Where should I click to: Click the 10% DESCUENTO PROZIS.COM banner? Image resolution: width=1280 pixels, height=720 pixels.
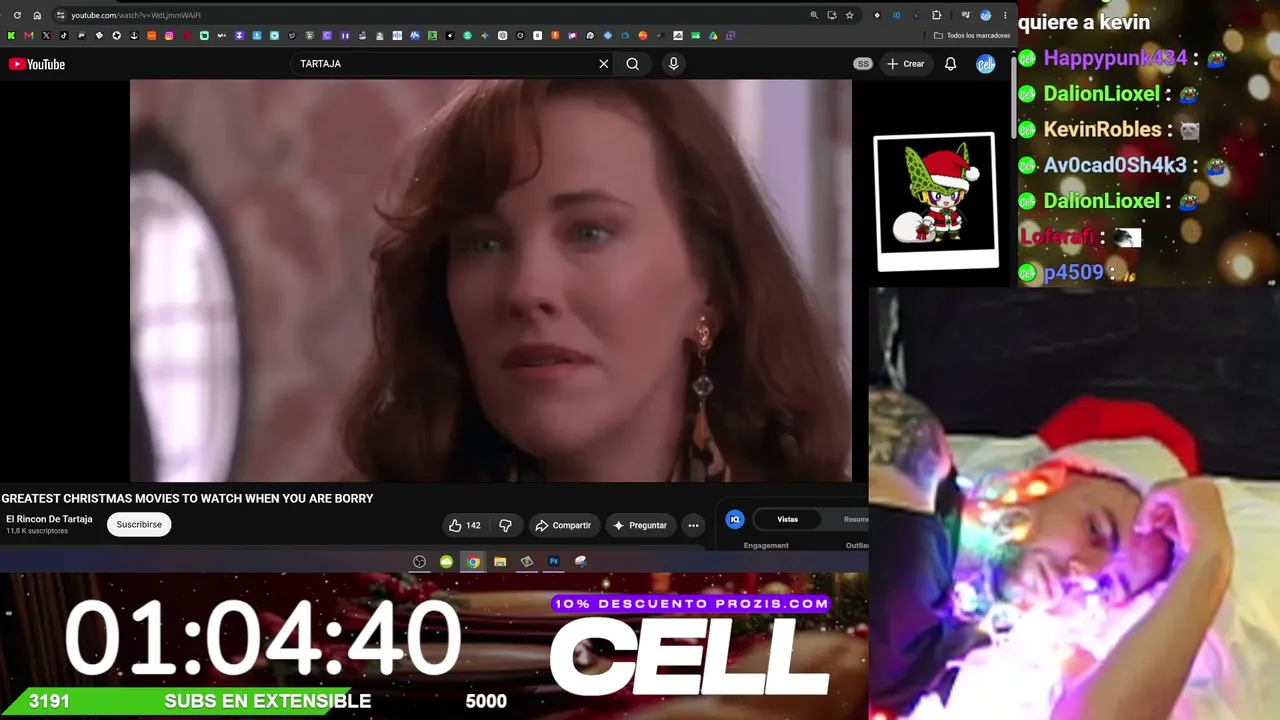pos(691,603)
